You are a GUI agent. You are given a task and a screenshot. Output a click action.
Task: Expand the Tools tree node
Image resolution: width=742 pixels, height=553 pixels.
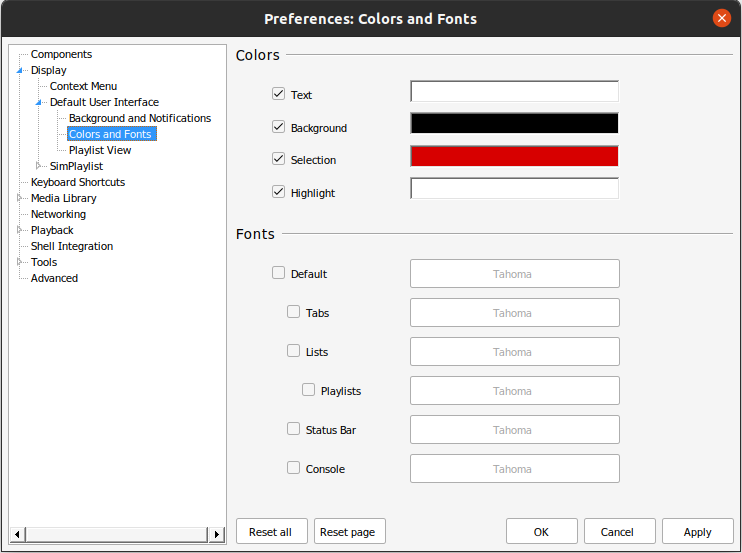pyautogui.click(x=19, y=262)
